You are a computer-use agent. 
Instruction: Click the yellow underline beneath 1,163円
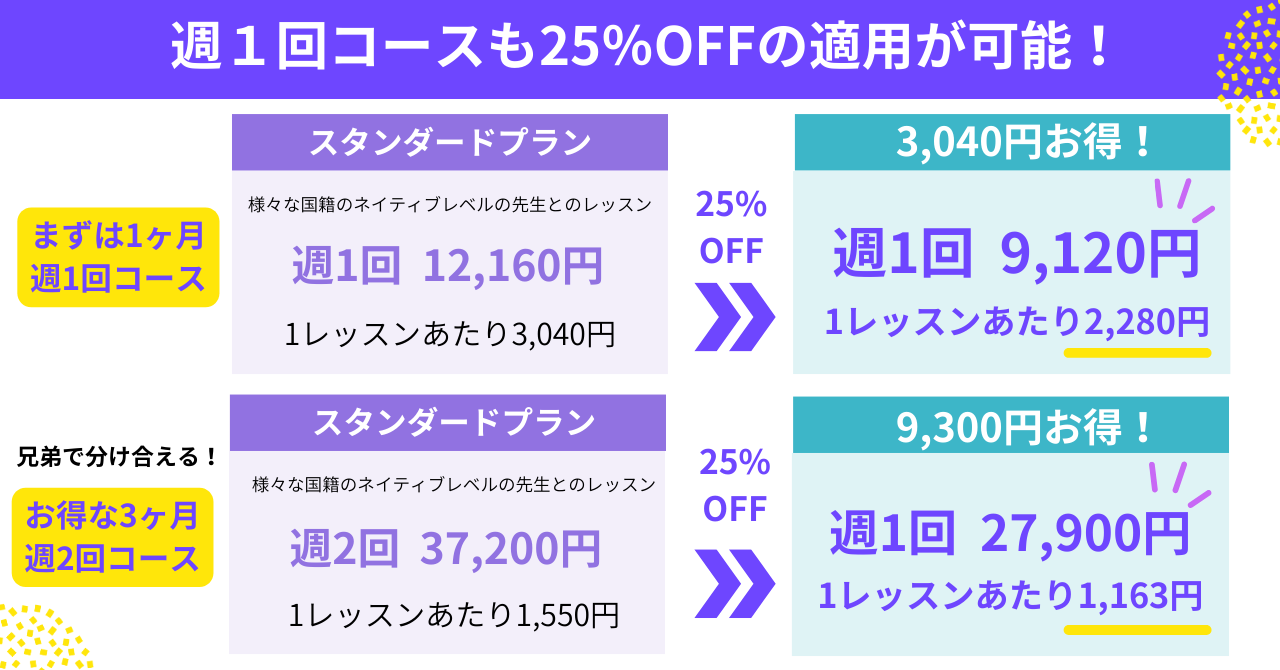point(1137,630)
